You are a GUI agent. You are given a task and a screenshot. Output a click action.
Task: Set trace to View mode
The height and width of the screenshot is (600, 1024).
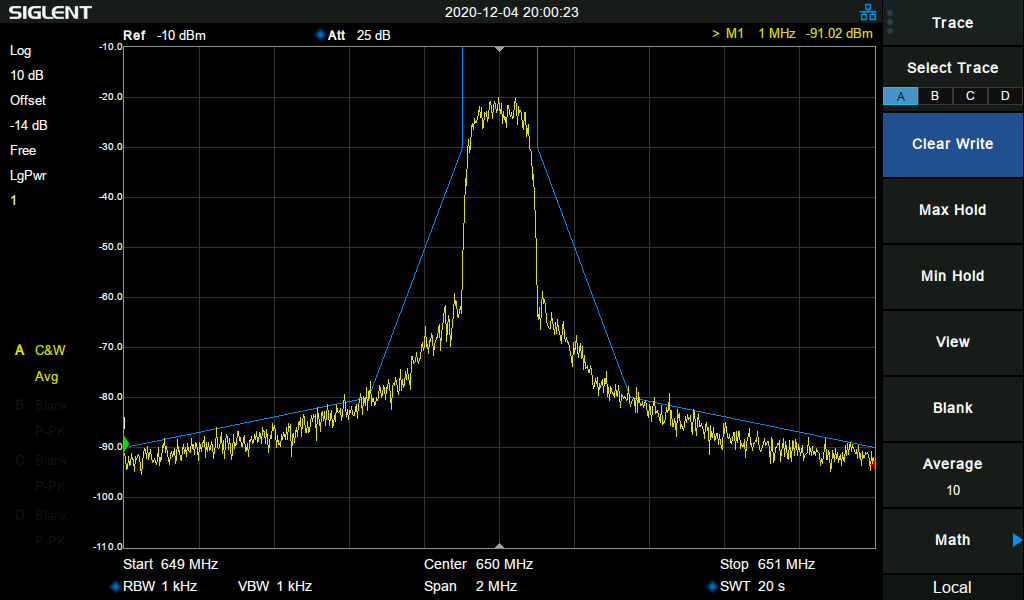click(x=953, y=342)
